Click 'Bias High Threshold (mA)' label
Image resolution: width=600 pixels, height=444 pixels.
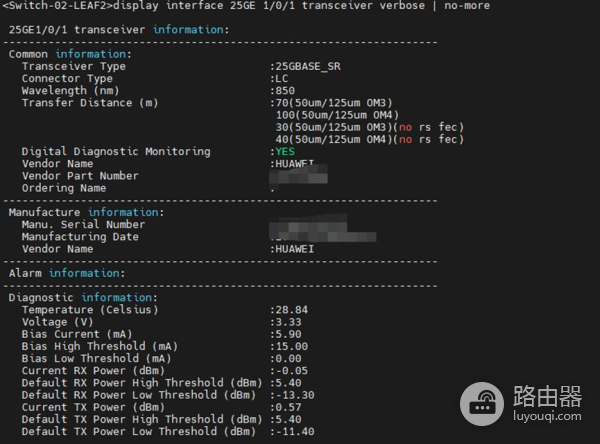[x=100, y=346]
